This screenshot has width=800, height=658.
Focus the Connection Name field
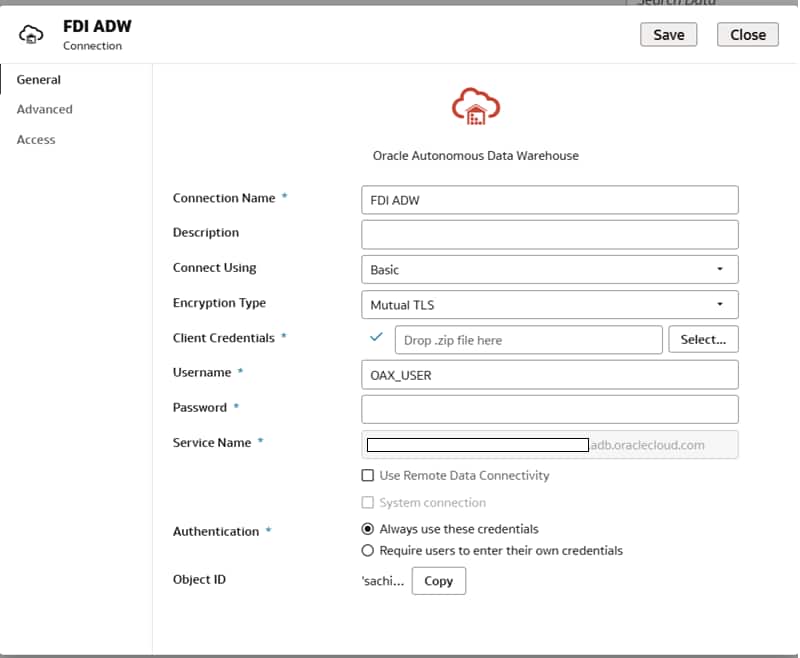point(549,200)
